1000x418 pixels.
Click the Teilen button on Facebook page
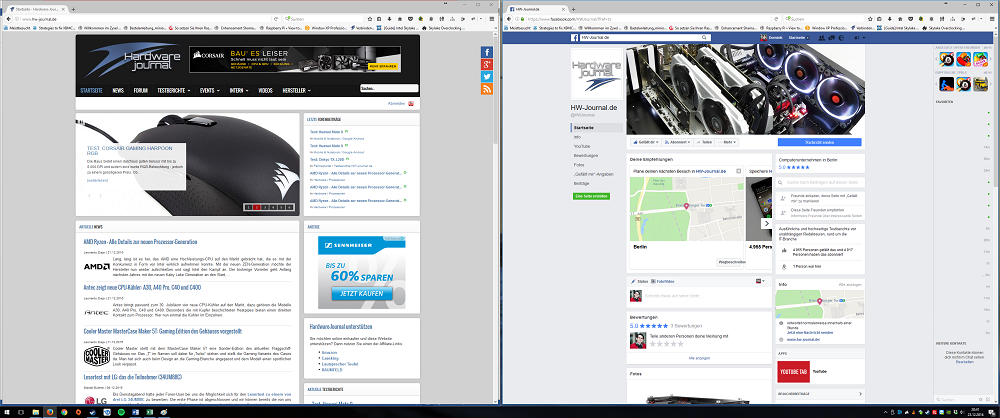coord(703,142)
